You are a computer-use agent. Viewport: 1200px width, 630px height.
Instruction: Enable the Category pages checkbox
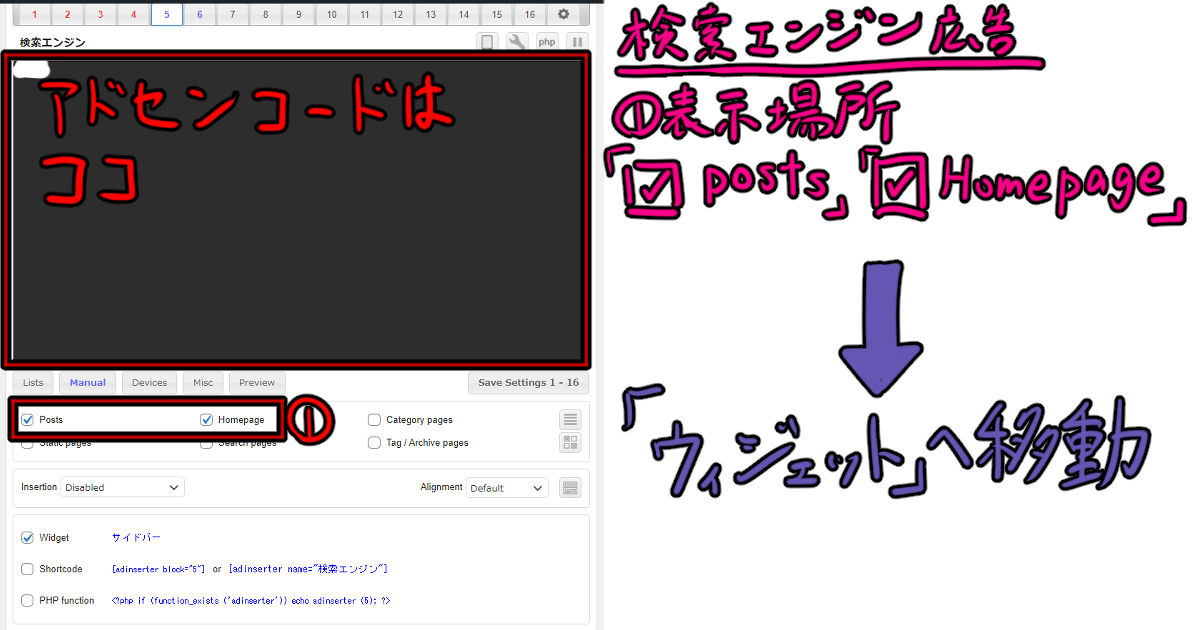[375, 419]
